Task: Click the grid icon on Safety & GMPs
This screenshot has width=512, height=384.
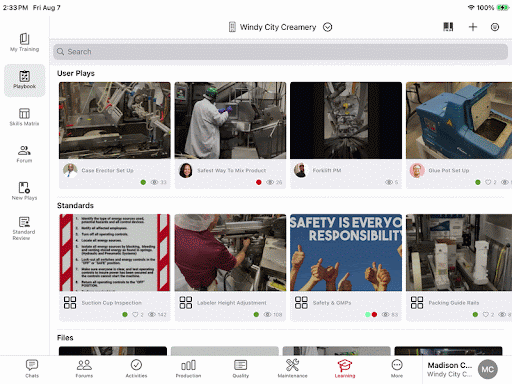Action: (x=301, y=303)
